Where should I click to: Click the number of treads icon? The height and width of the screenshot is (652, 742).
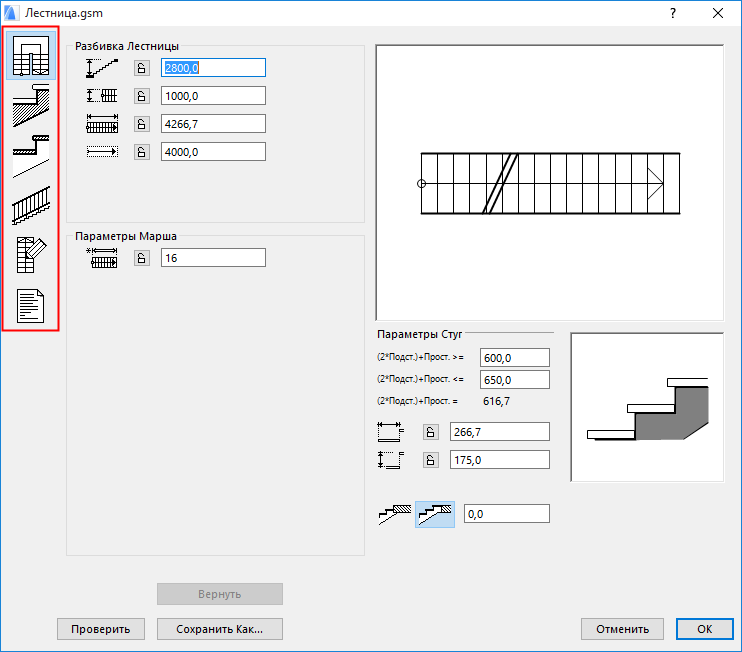[x=102, y=258]
